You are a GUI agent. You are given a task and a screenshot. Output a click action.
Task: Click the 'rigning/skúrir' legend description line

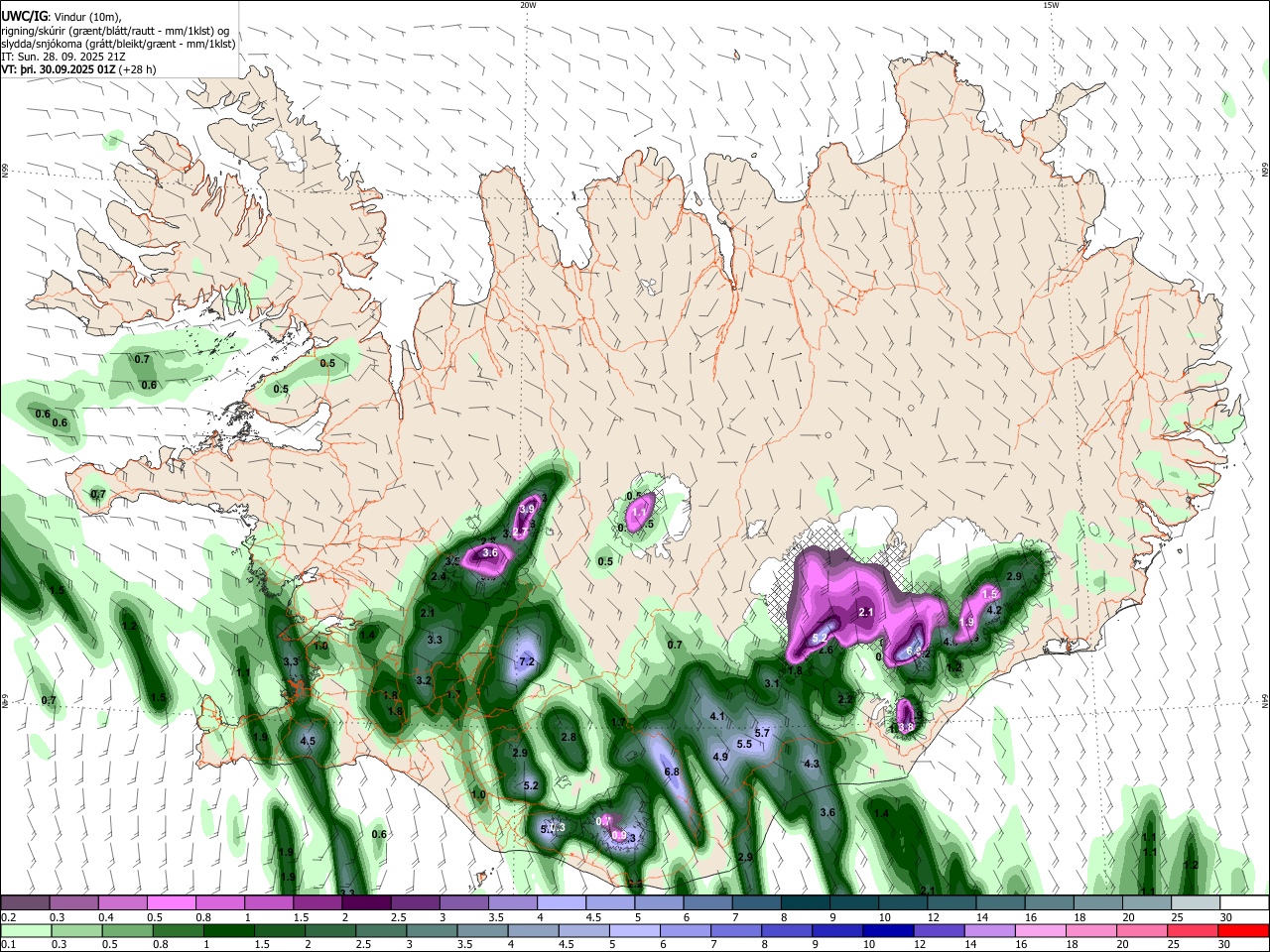(x=116, y=30)
